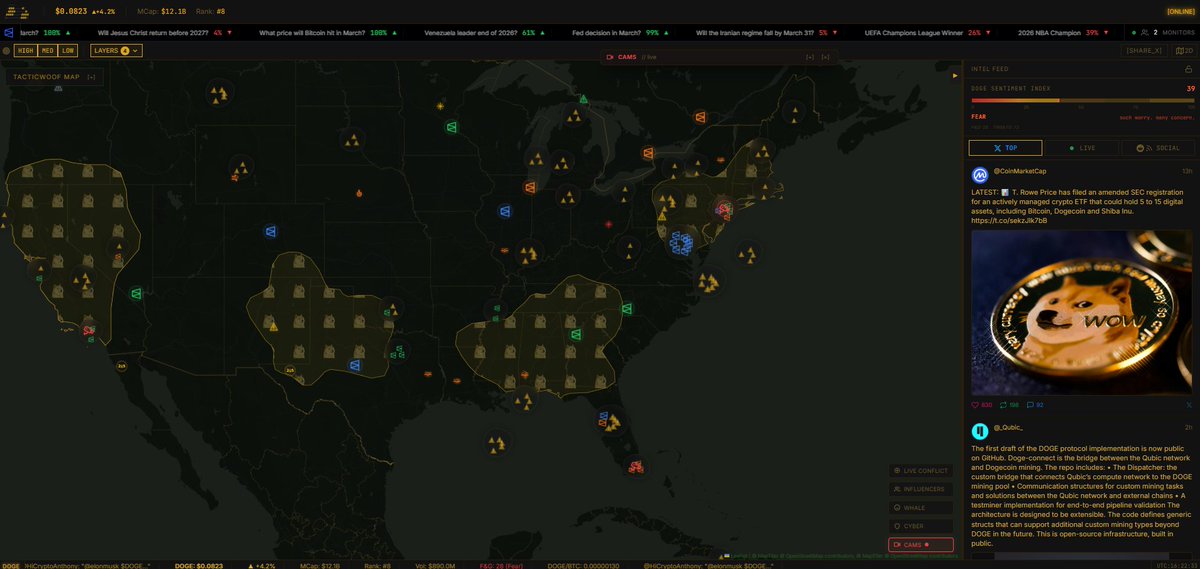Open the @CoinMarketCap profile link
The height and width of the screenshot is (569, 1200).
point(1020,171)
